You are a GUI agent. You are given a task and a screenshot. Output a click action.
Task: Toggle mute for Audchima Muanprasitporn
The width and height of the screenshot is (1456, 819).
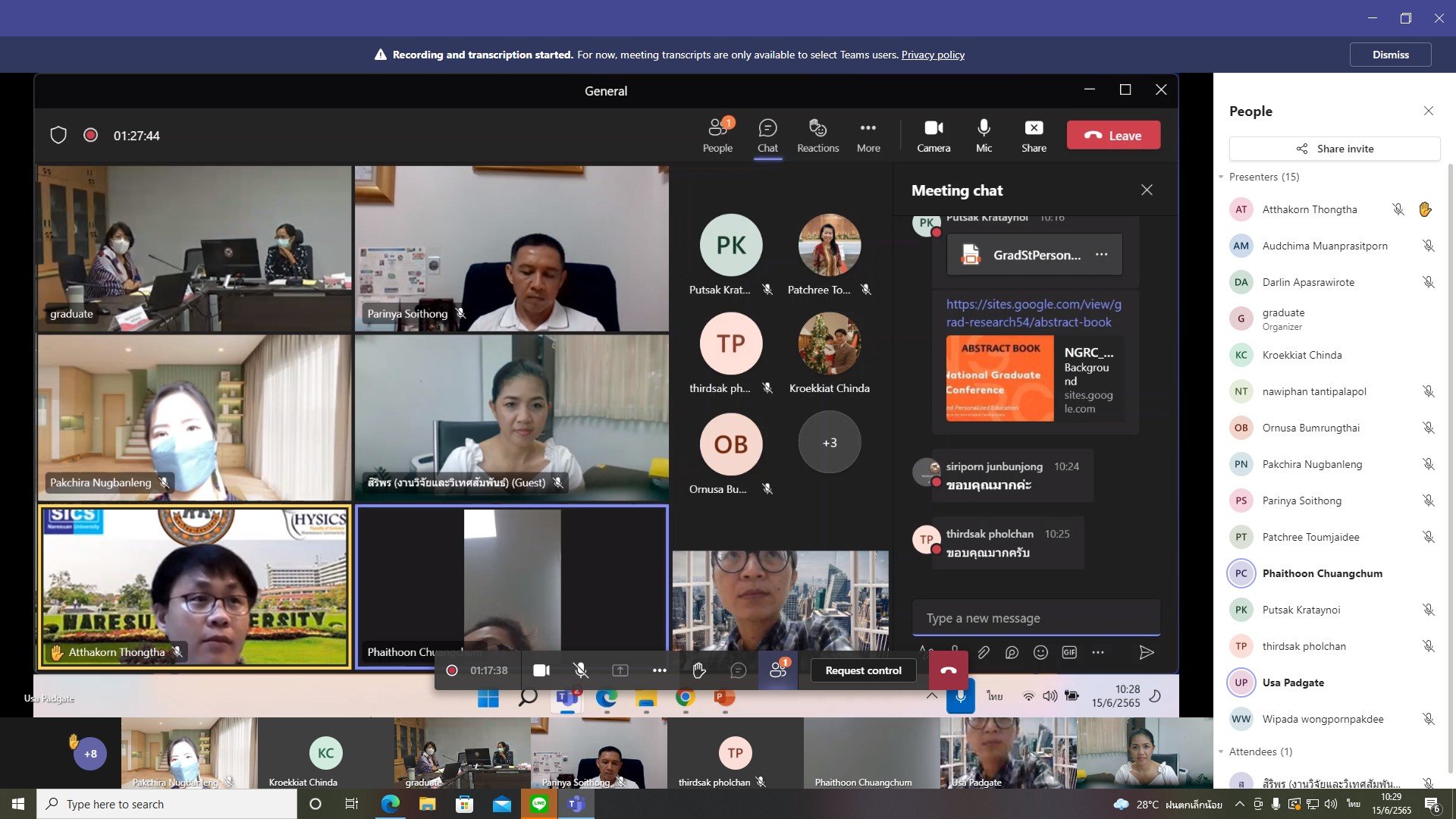click(x=1428, y=246)
